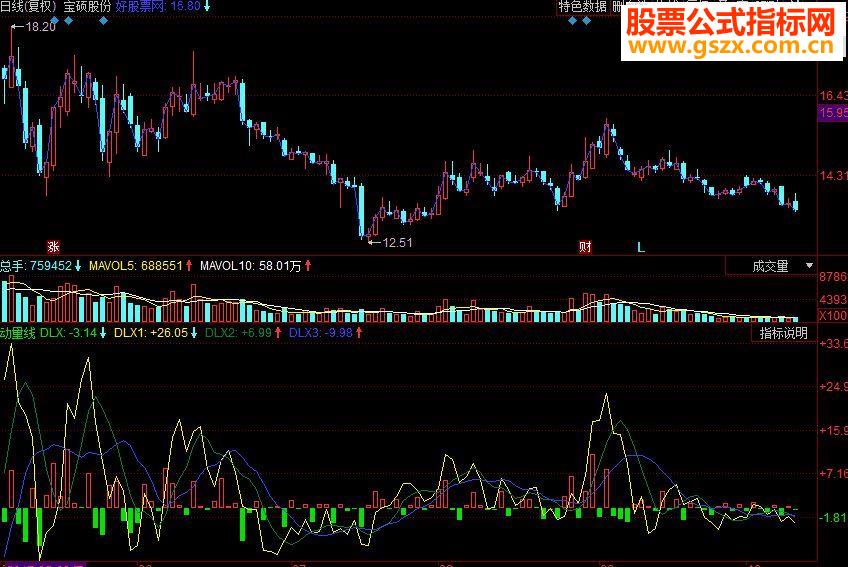Open the 特色数据 menu
The height and width of the screenshot is (567, 848).
click(582, 6)
